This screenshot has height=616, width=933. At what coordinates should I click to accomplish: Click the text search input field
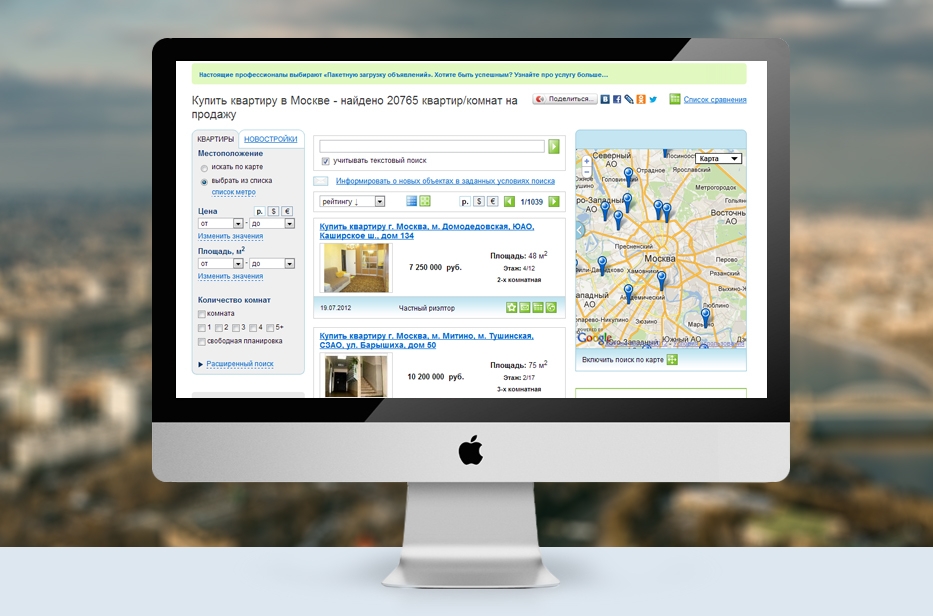coord(432,146)
